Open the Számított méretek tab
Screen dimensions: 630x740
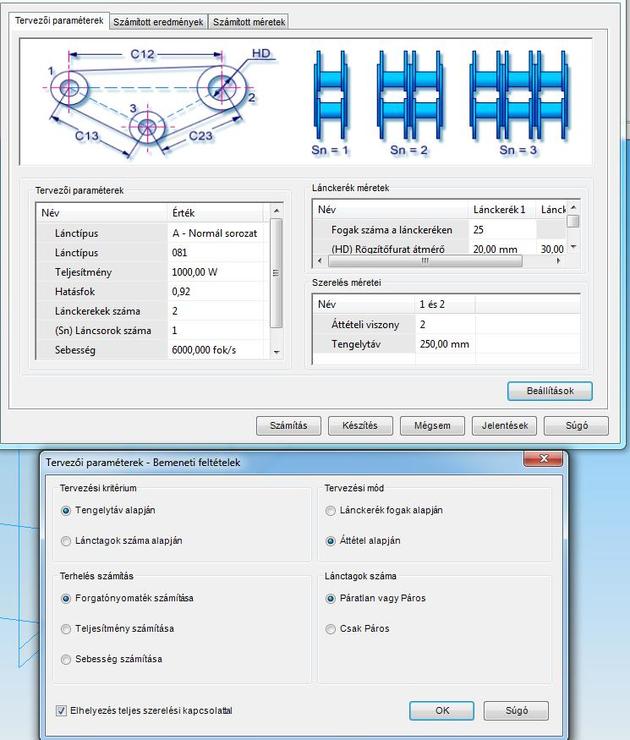tap(249, 22)
